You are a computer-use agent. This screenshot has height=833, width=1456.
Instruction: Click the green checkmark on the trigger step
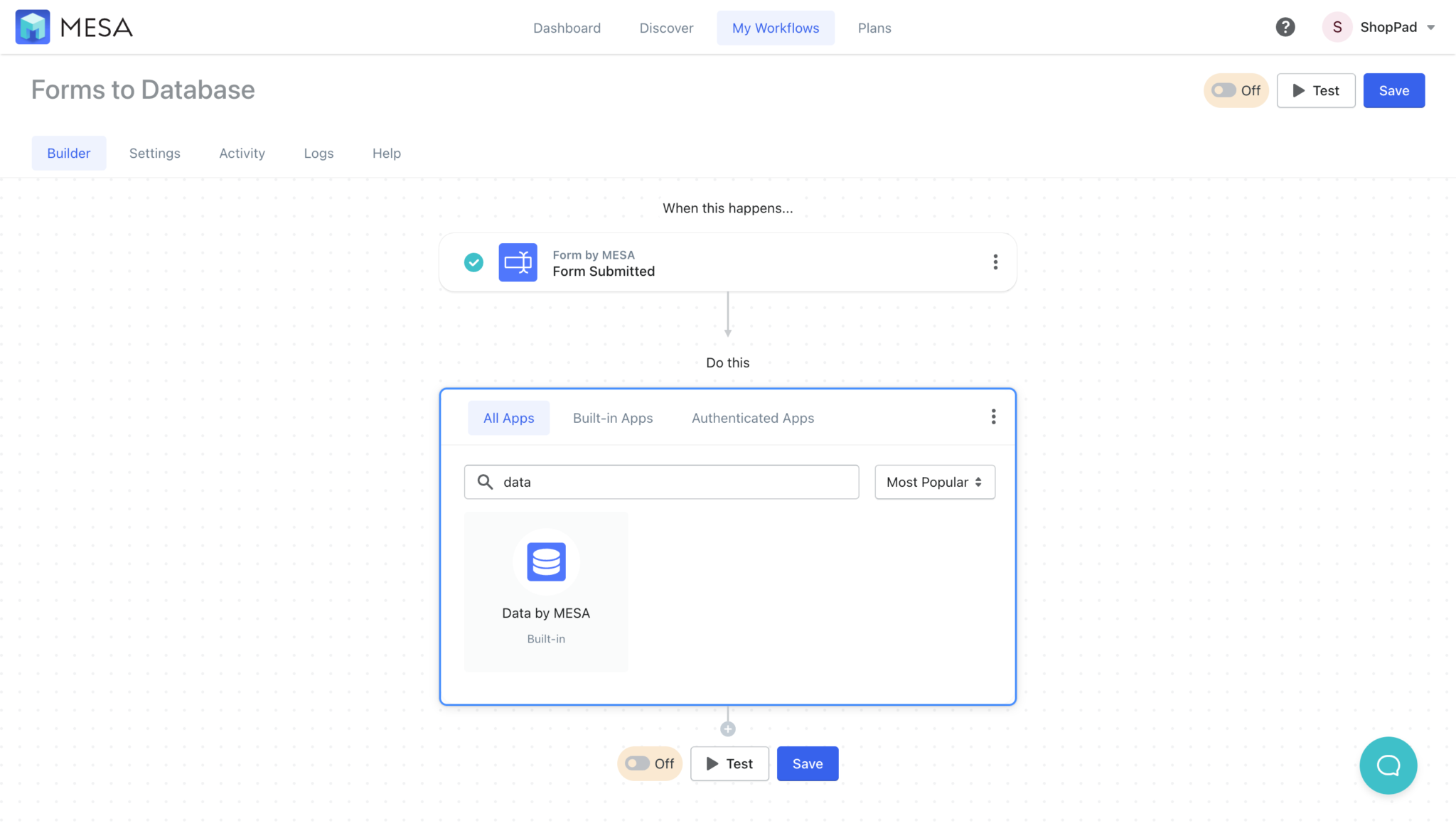point(473,262)
